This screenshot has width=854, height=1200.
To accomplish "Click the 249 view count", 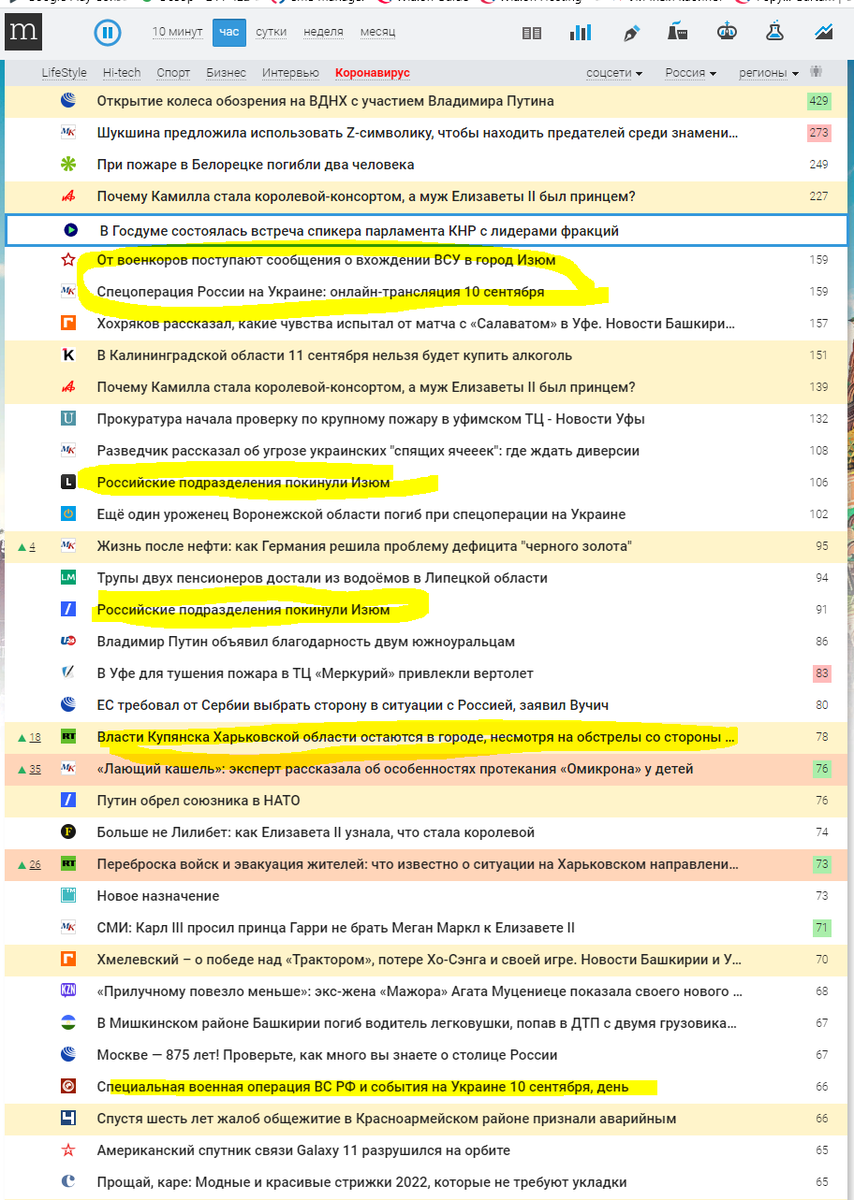I will point(819,164).
